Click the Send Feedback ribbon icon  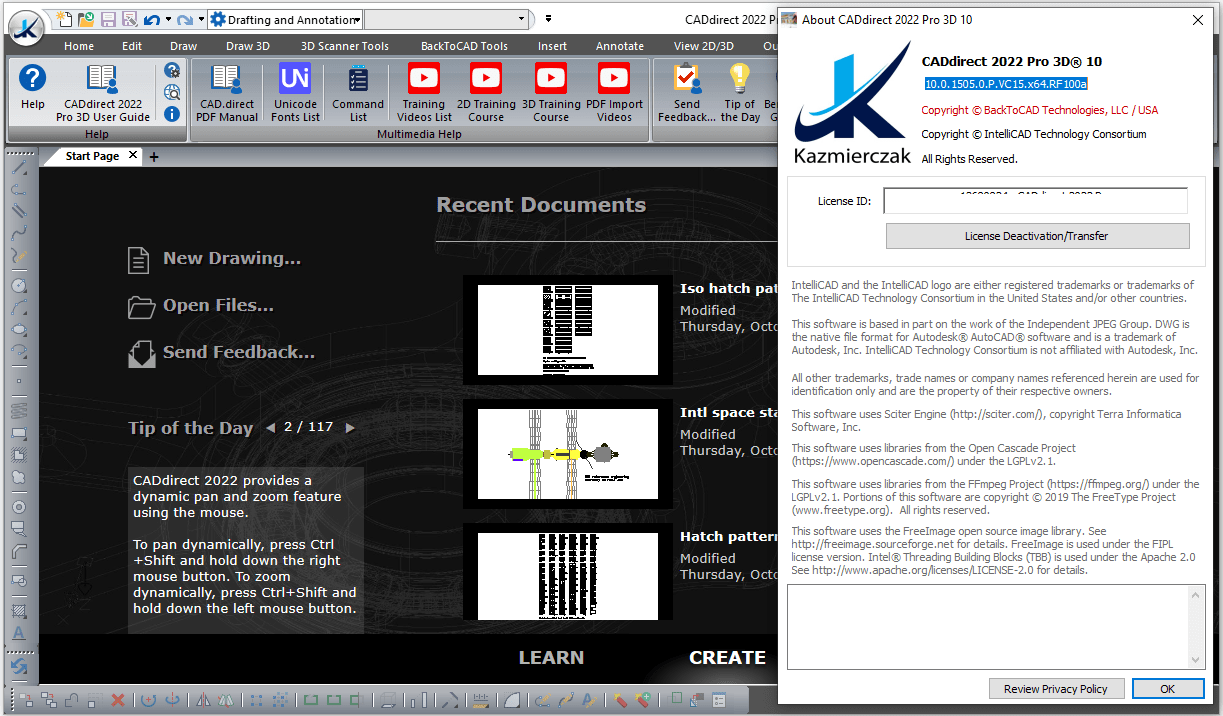coord(686,93)
